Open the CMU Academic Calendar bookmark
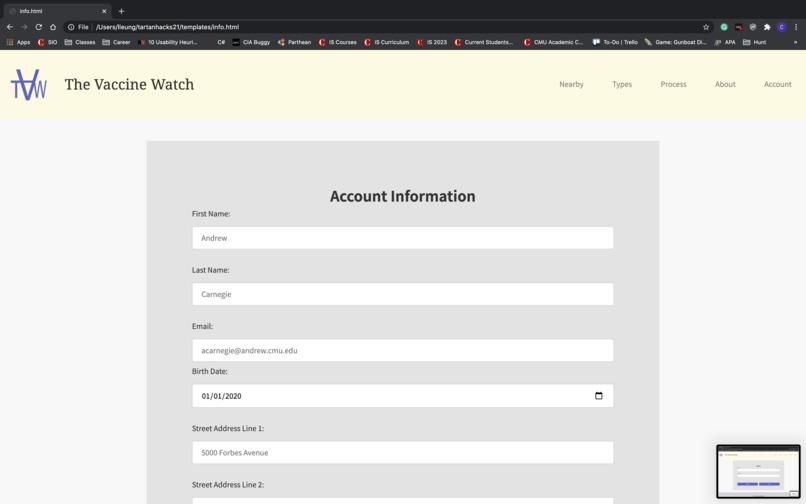The height and width of the screenshot is (504, 806). 553,42
